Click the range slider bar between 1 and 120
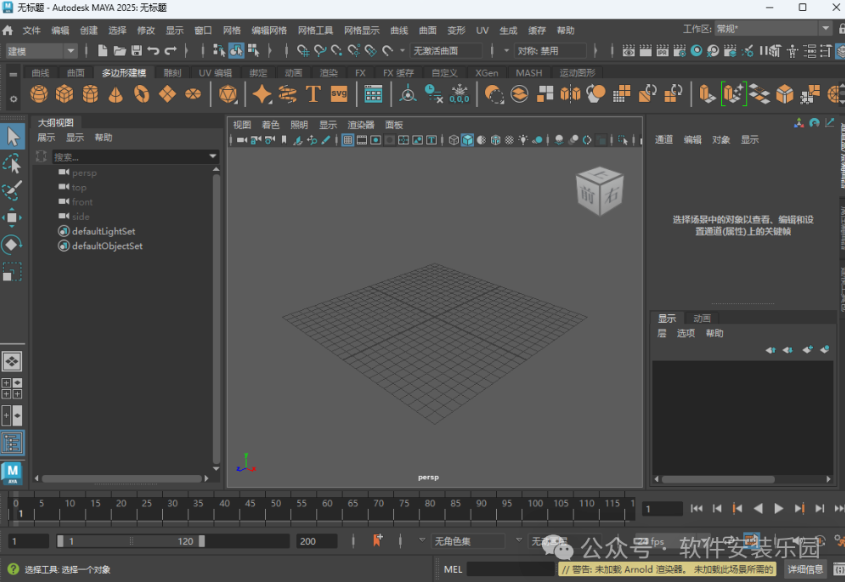The height and width of the screenshot is (582, 845). tap(131, 541)
